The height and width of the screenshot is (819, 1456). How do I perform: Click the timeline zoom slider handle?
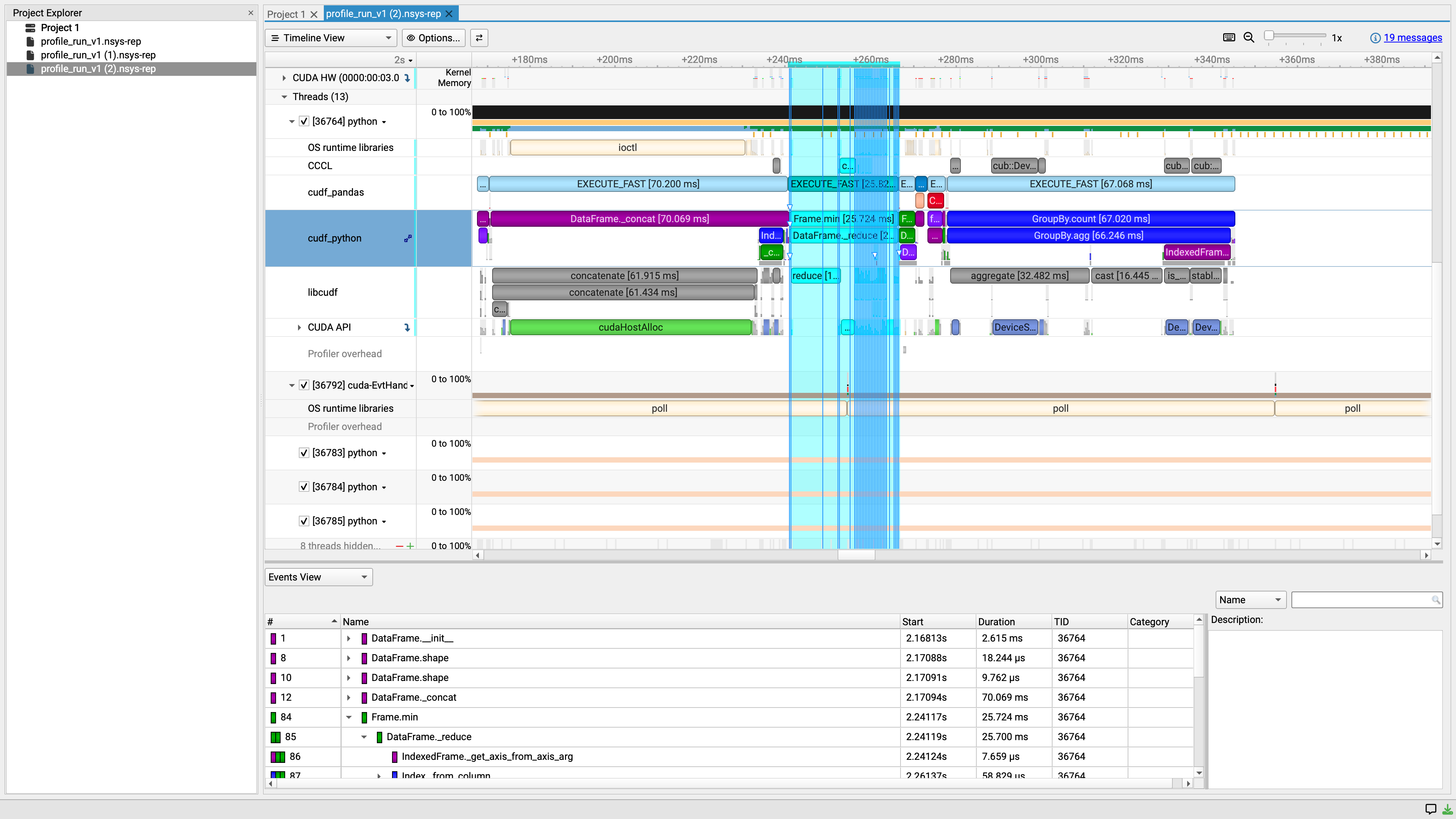coord(1269,36)
